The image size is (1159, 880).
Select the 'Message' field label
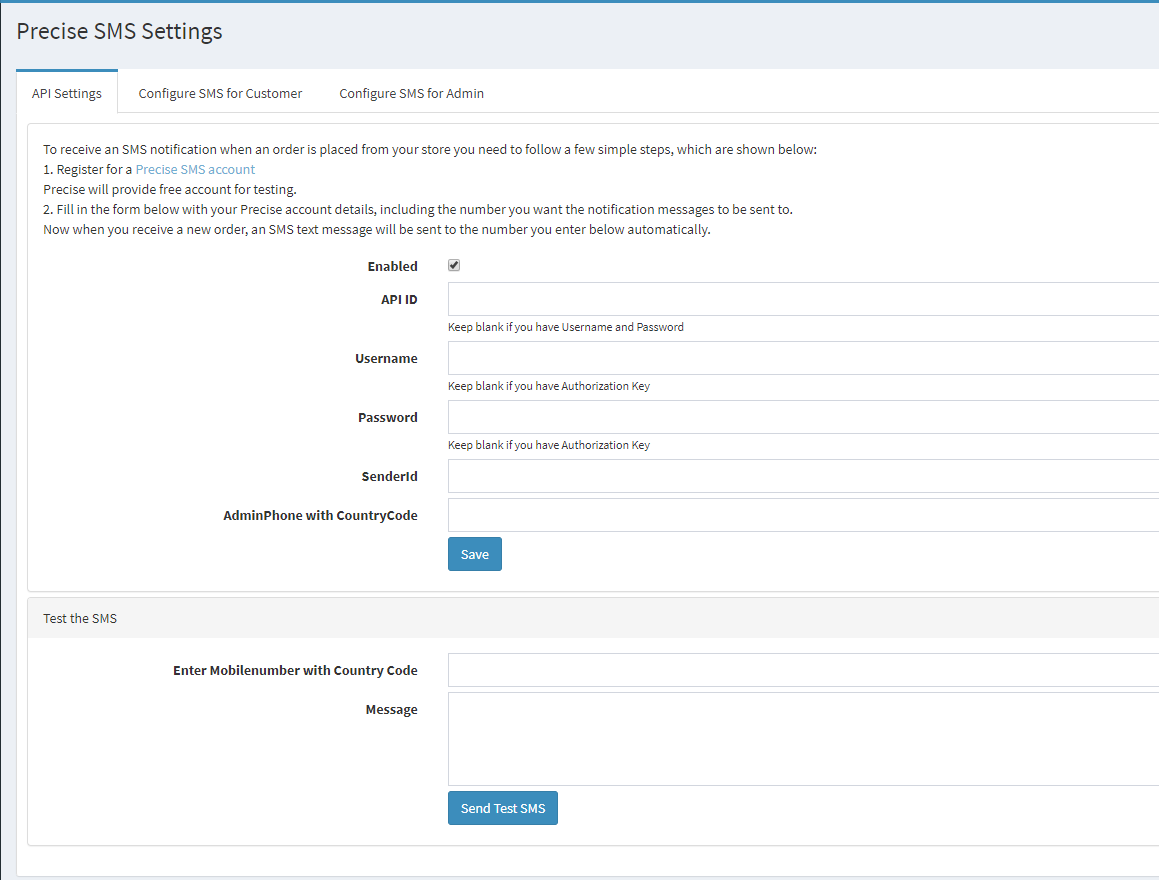click(392, 709)
